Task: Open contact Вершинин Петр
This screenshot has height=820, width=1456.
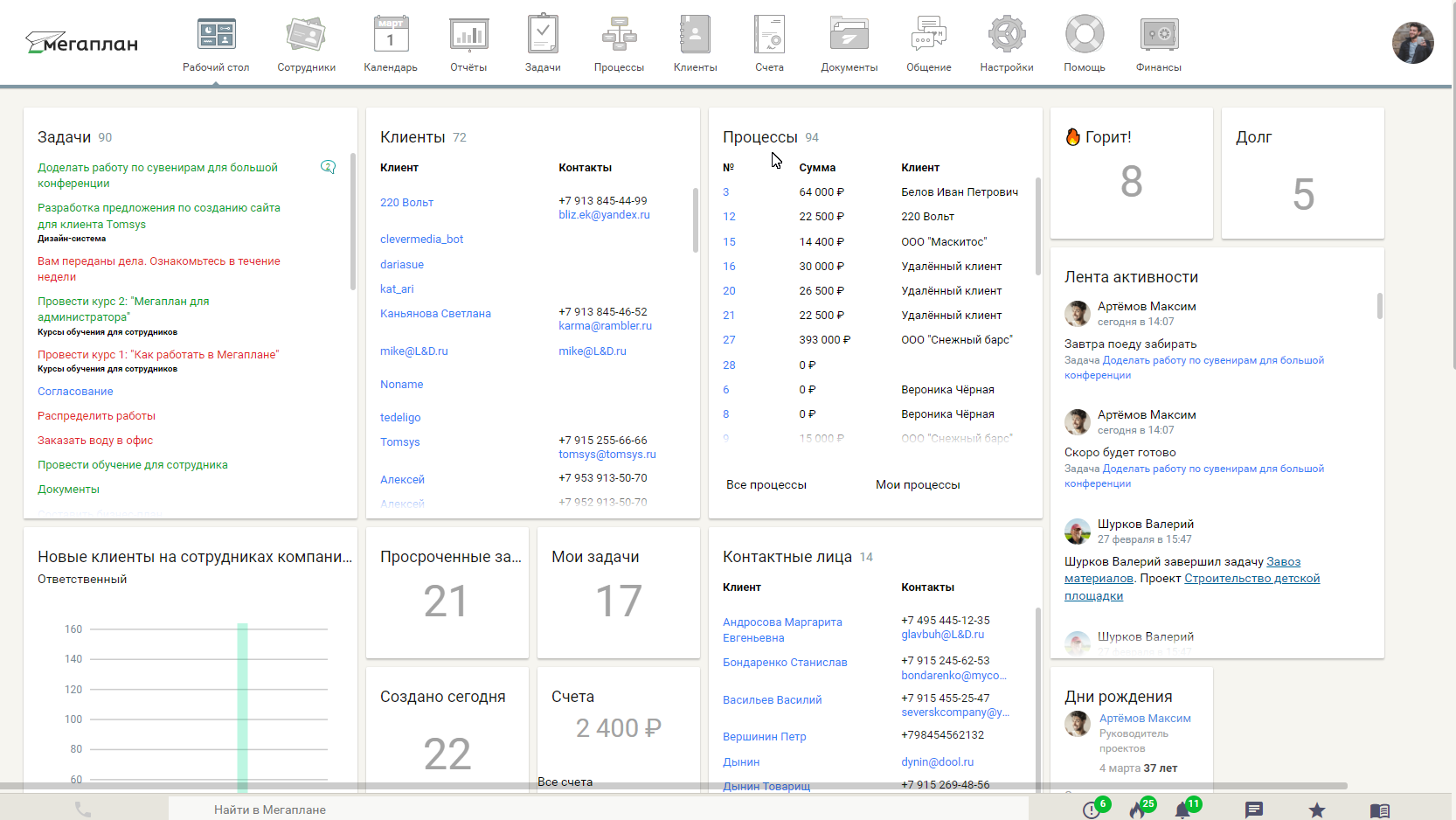Action: click(764, 737)
